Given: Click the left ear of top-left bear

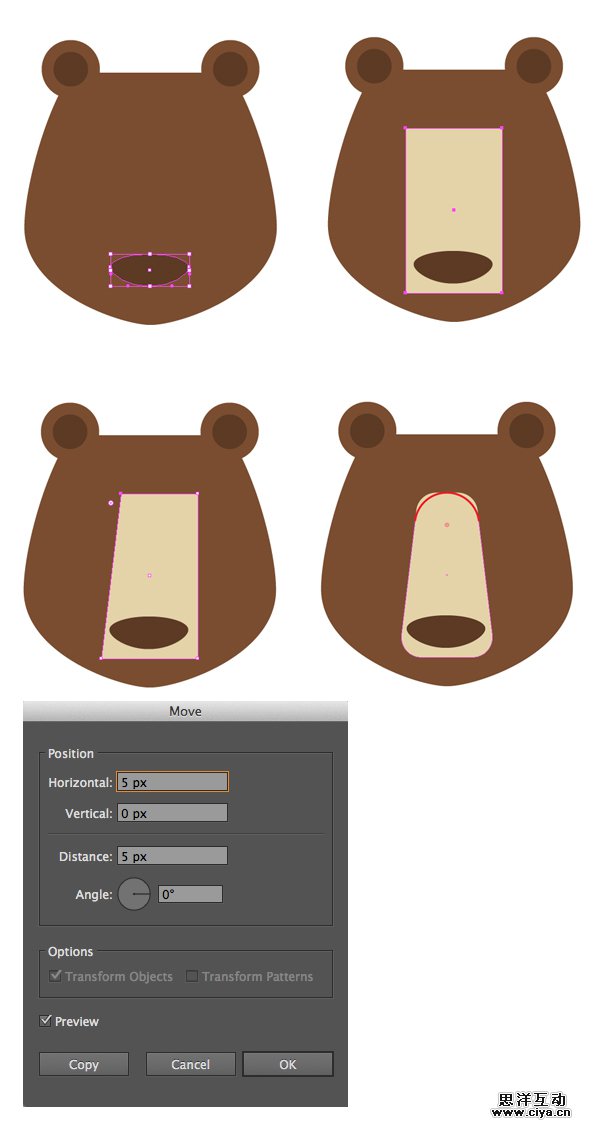Looking at the screenshot, I should click(x=70, y=69).
